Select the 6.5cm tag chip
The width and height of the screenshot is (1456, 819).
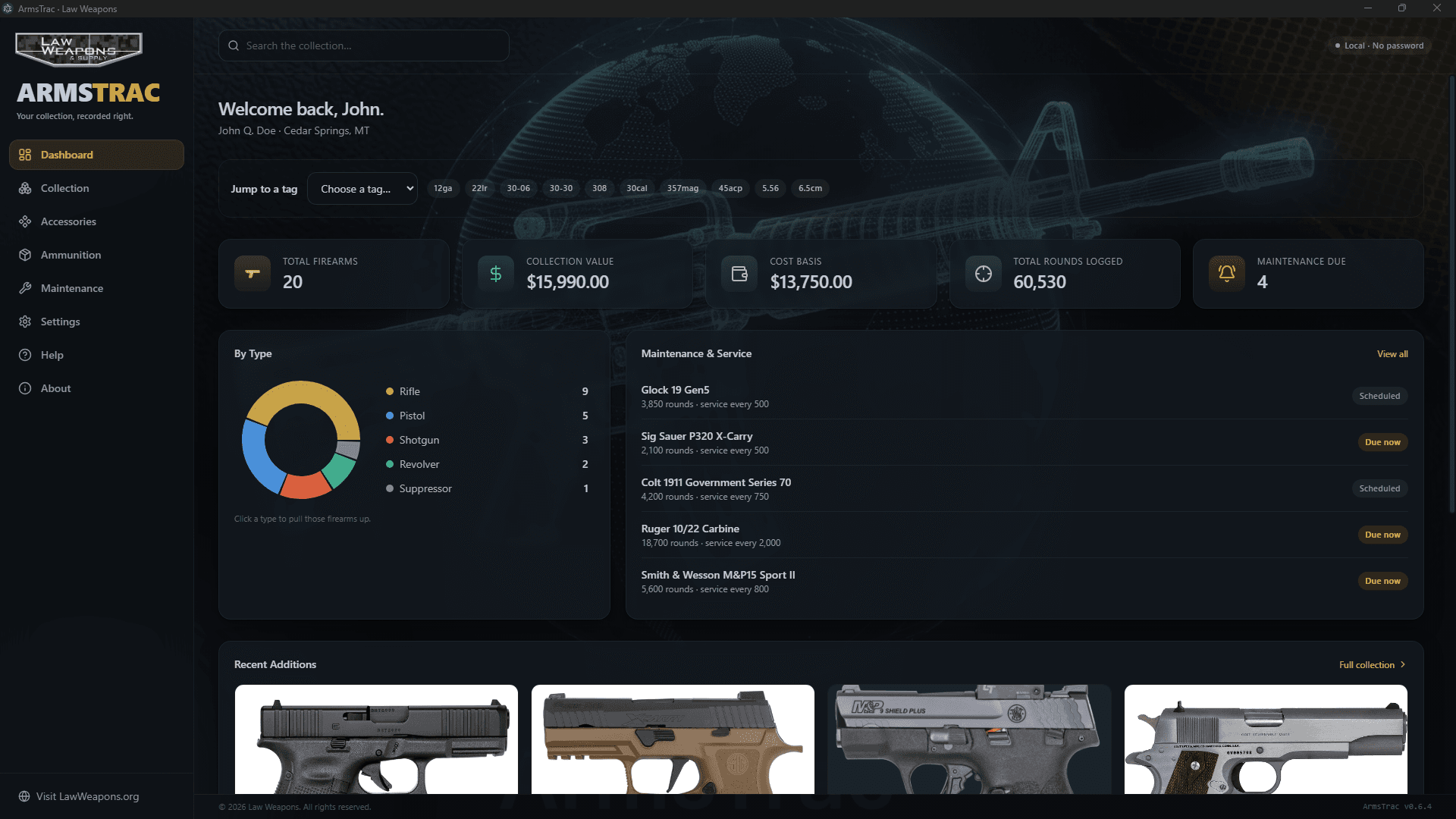coord(810,188)
